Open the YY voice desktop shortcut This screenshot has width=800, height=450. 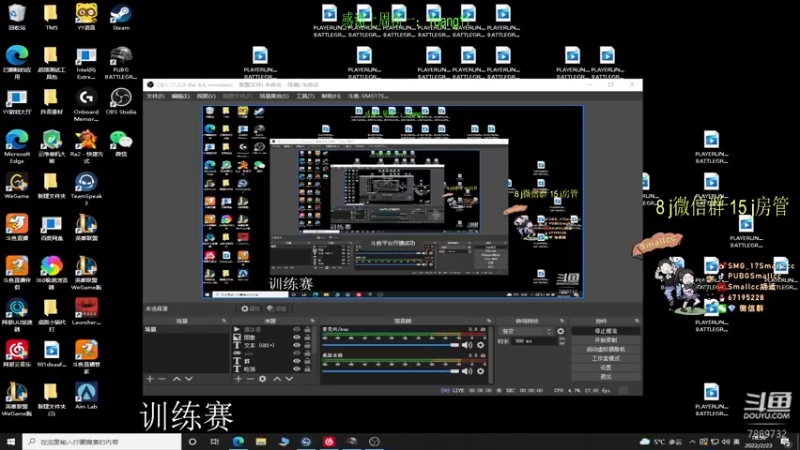point(86,17)
